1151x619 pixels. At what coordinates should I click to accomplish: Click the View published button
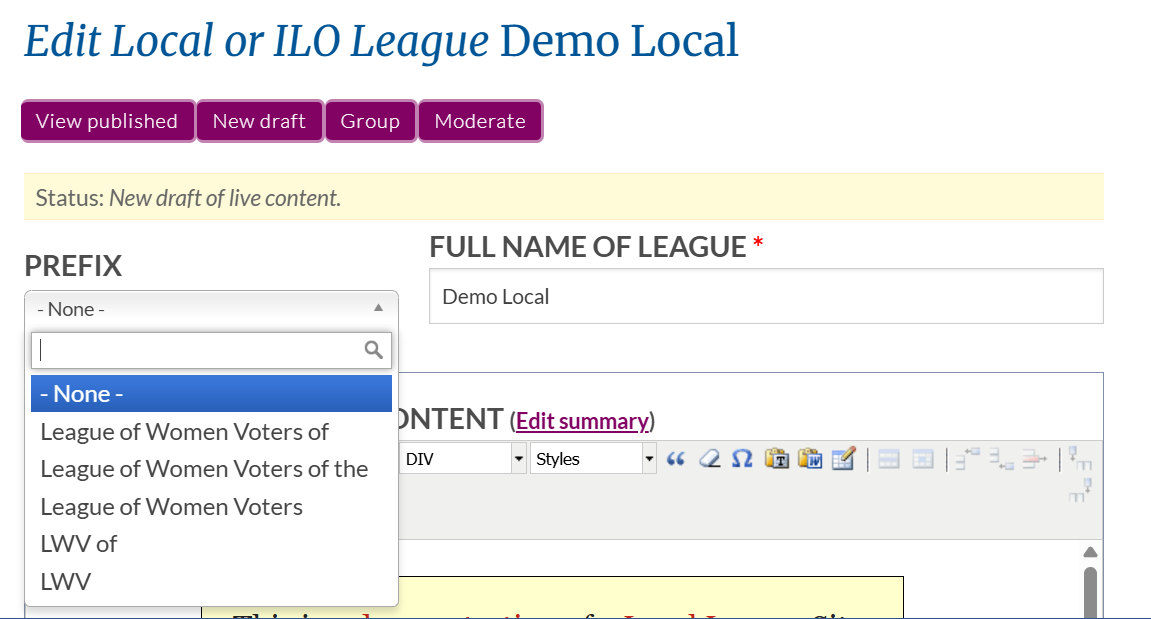[x=107, y=120]
